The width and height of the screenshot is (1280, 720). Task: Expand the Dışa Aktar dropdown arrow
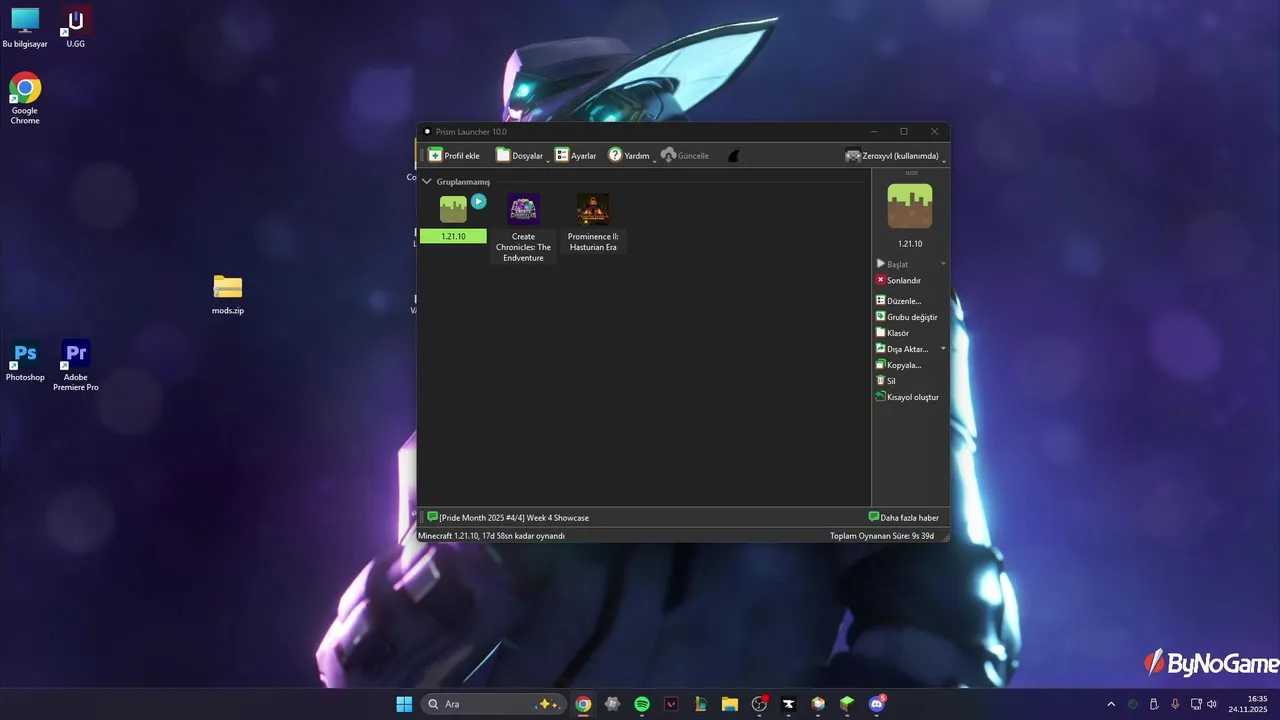point(943,349)
